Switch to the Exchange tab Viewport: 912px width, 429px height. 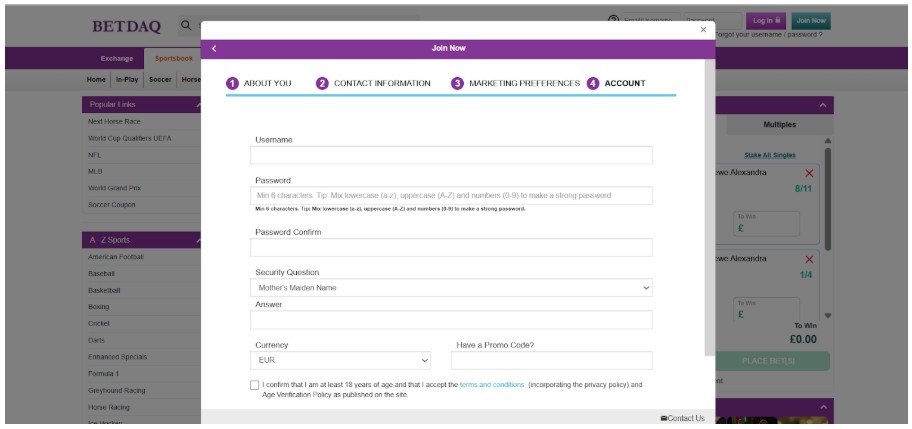coord(117,60)
